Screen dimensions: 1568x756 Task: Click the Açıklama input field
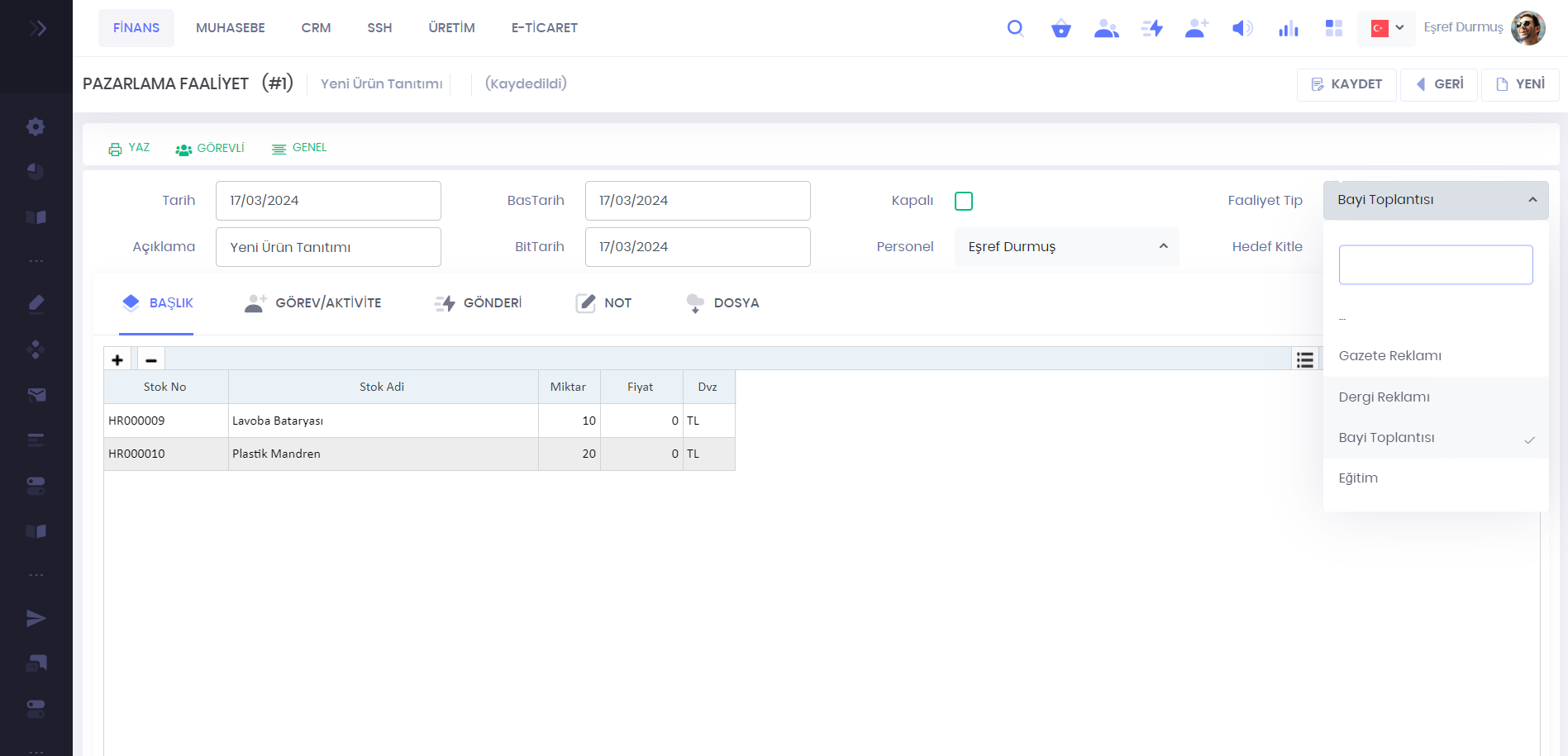328,247
